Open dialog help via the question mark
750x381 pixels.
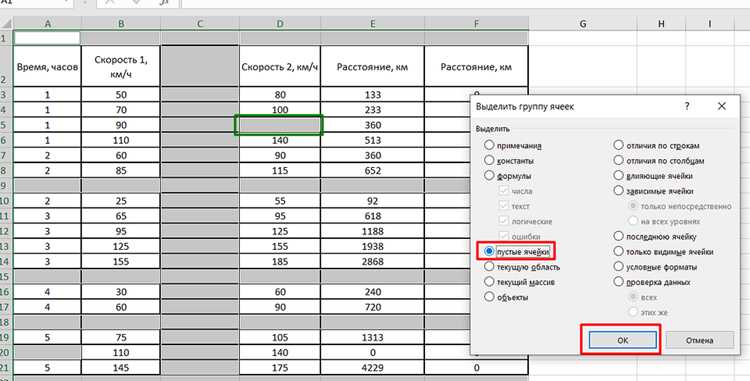coord(687,106)
